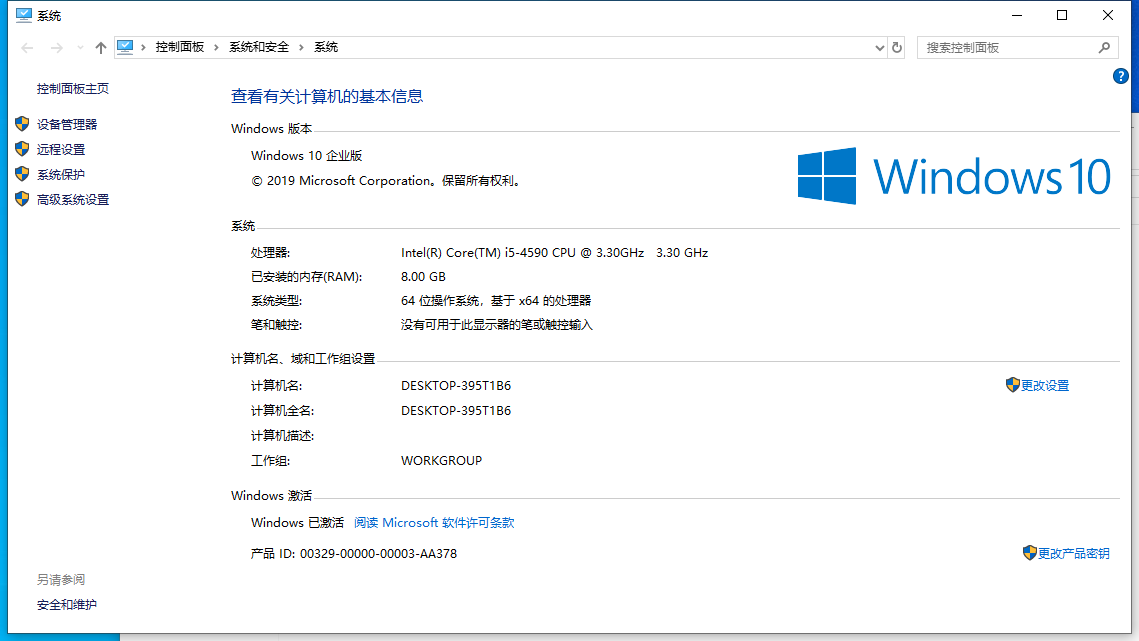Click shield icon beside 更改设置
The height and width of the screenshot is (641, 1139).
point(1013,385)
